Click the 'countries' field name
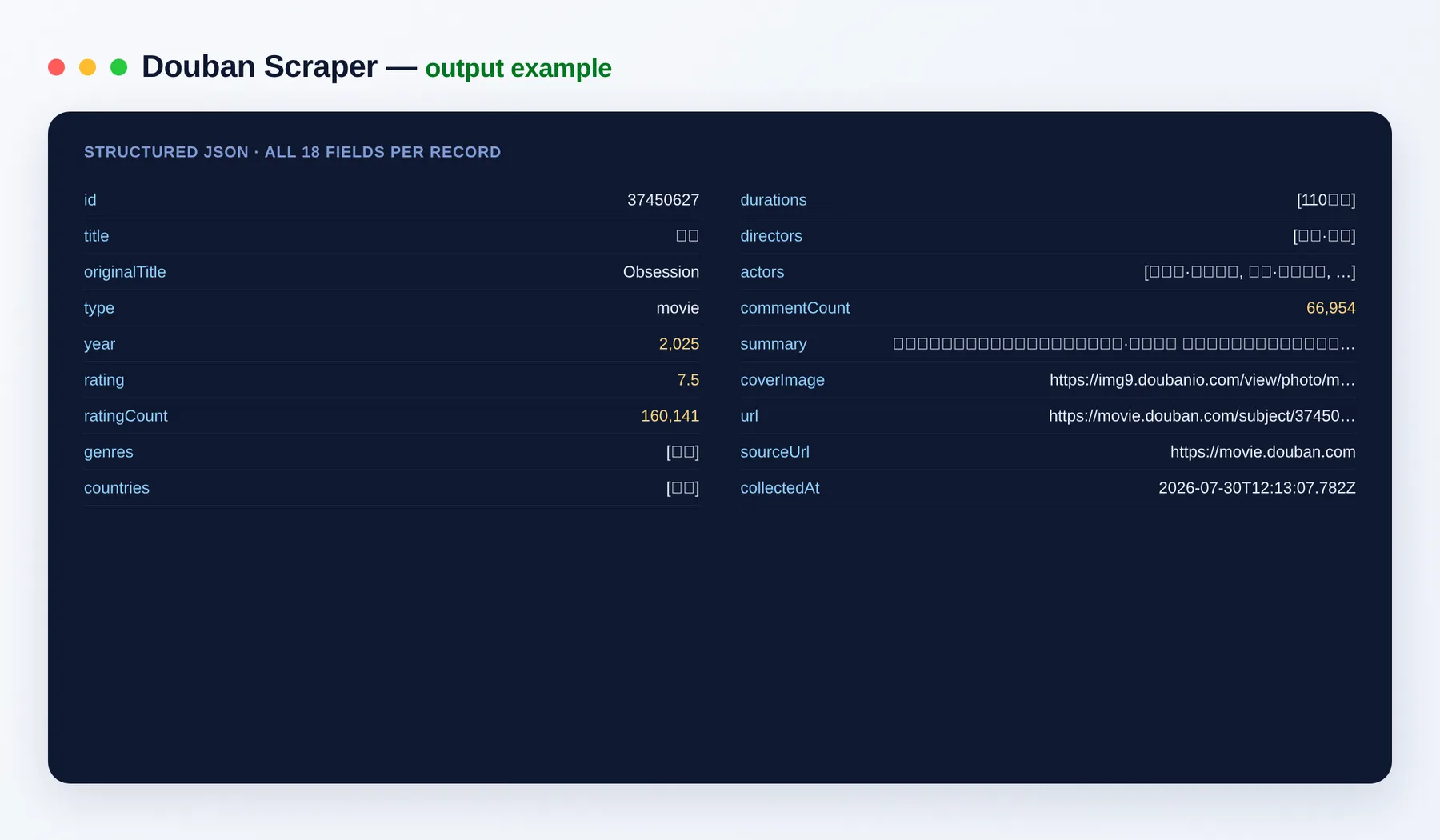Screen dimensions: 1440x840 pyautogui.click(x=117, y=488)
